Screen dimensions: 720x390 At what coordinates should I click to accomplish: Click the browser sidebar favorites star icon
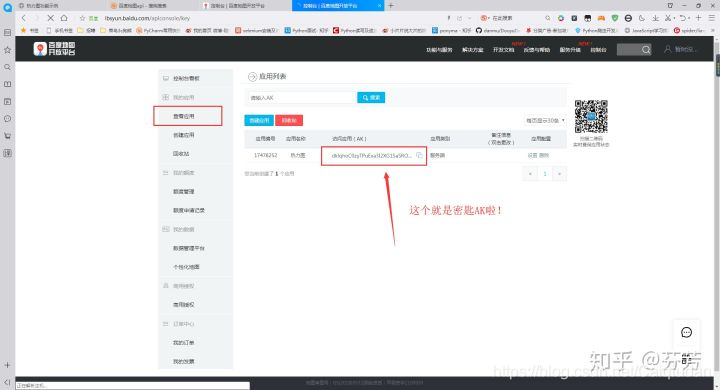tap(7, 50)
